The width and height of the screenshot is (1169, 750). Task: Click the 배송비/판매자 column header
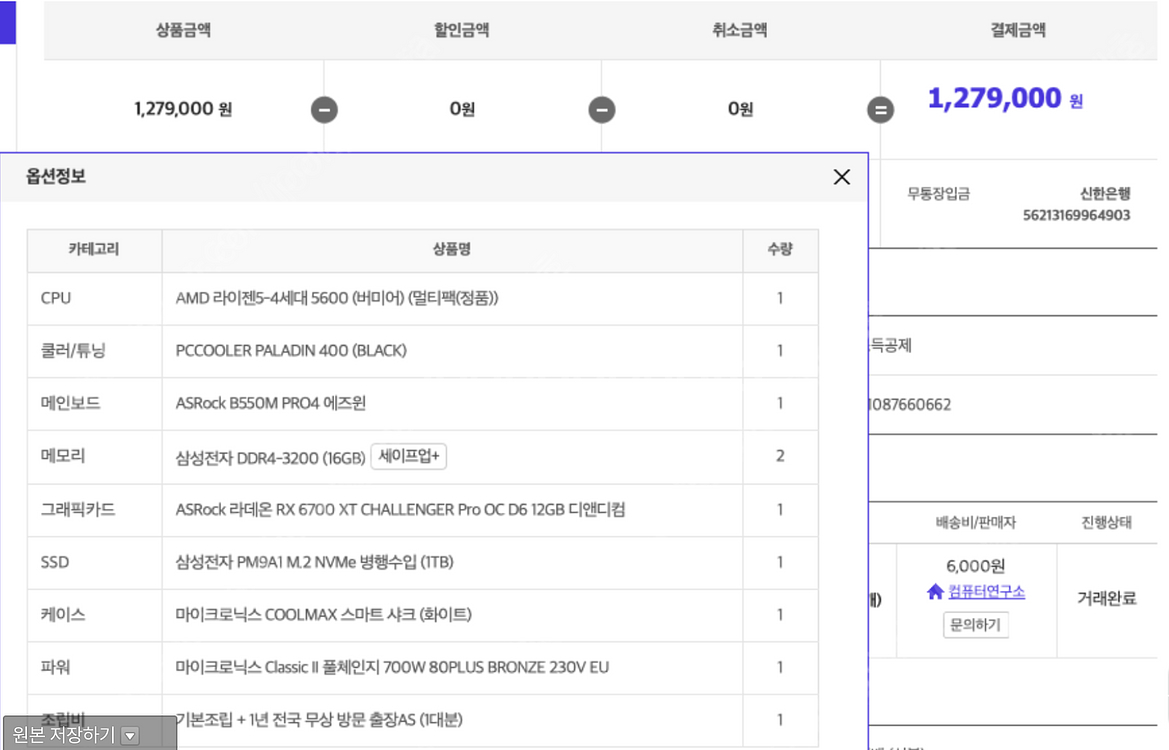976,523
